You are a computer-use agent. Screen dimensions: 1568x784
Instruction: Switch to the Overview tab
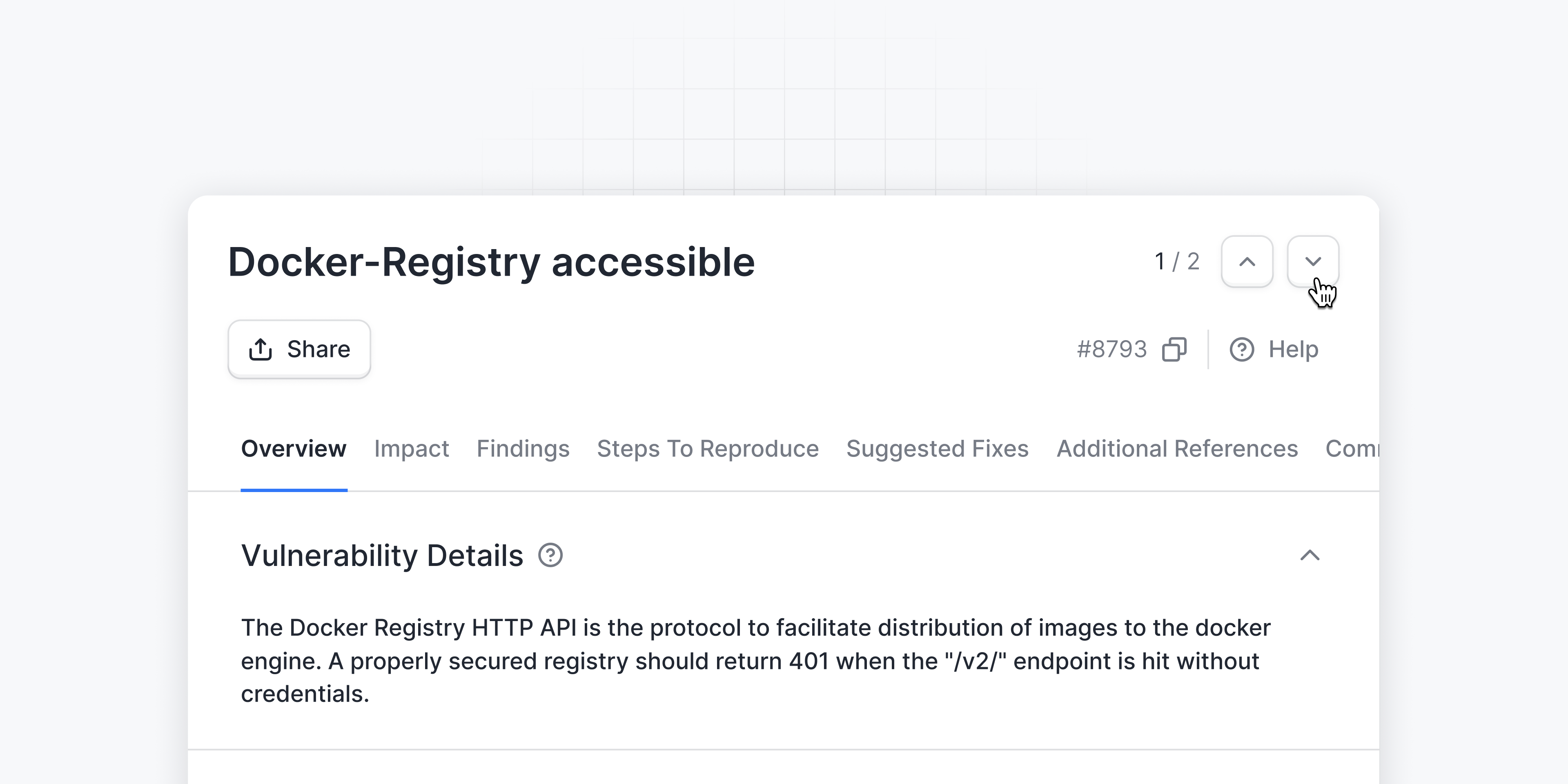point(294,449)
